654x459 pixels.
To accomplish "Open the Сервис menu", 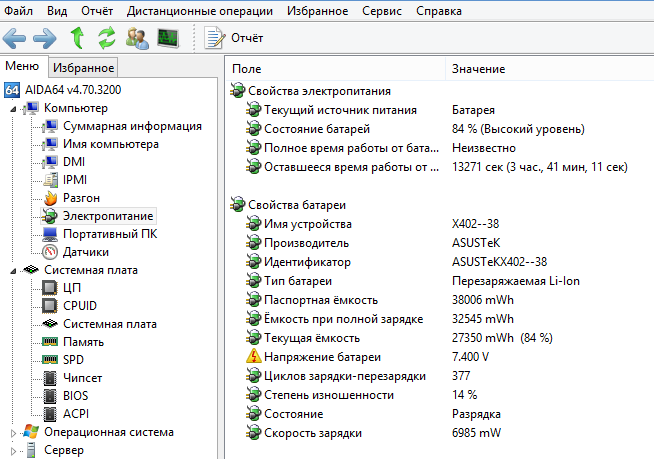I will pyautogui.click(x=382, y=11).
